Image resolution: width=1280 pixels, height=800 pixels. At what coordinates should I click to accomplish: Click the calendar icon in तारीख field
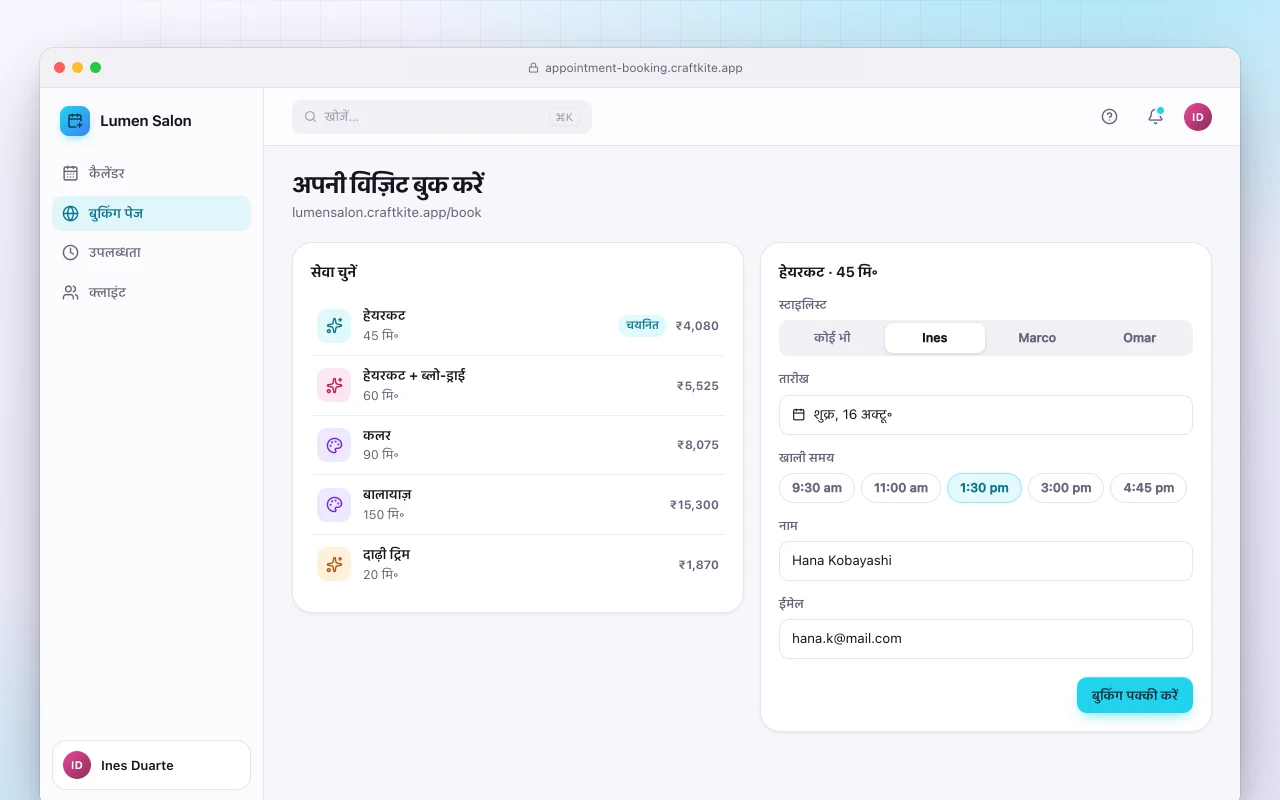click(x=799, y=415)
